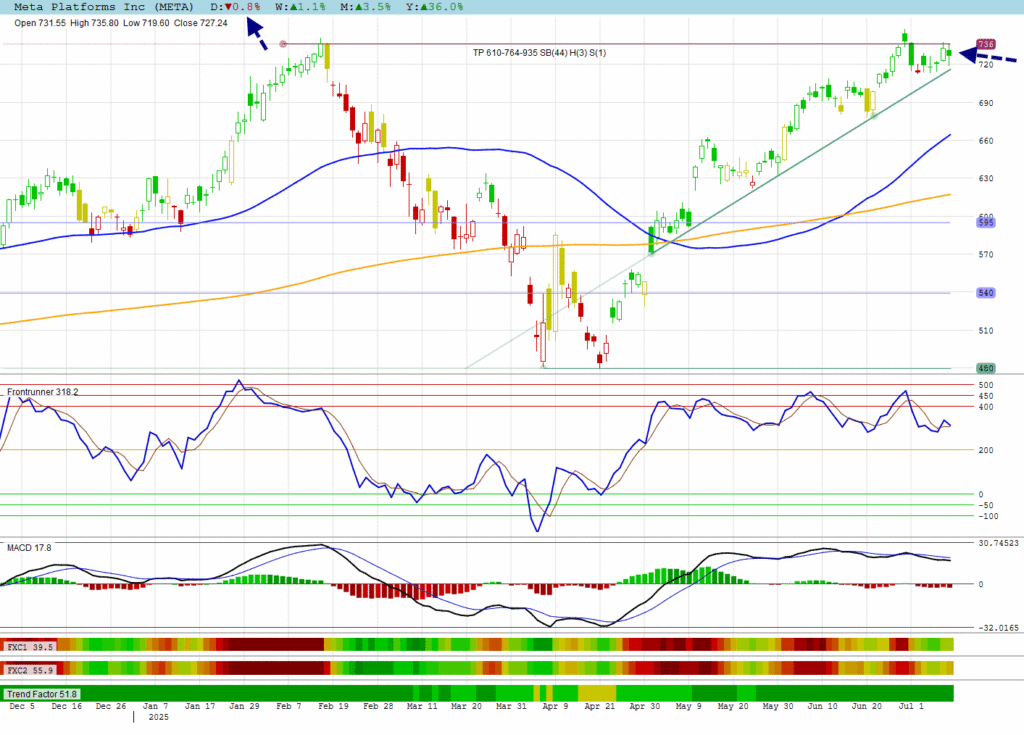Click the May 20 date label

pos(733,706)
